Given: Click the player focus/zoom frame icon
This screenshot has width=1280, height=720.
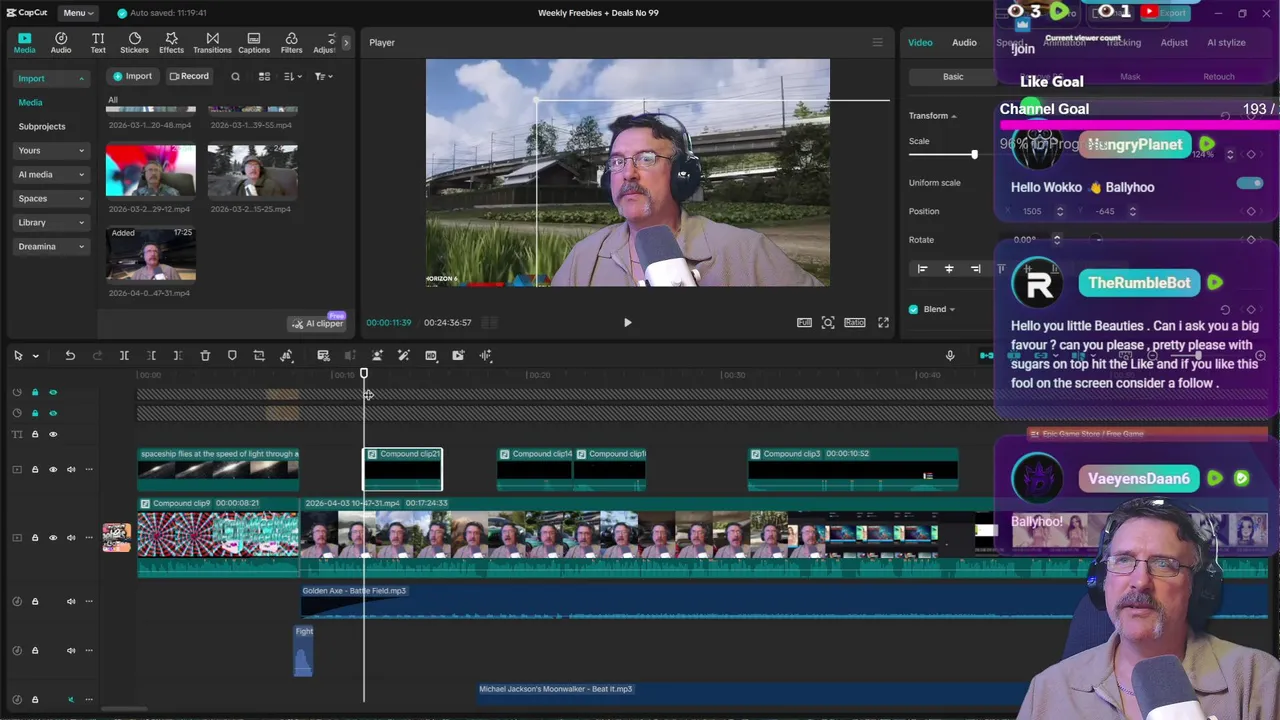Looking at the screenshot, I should [x=828, y=322].
